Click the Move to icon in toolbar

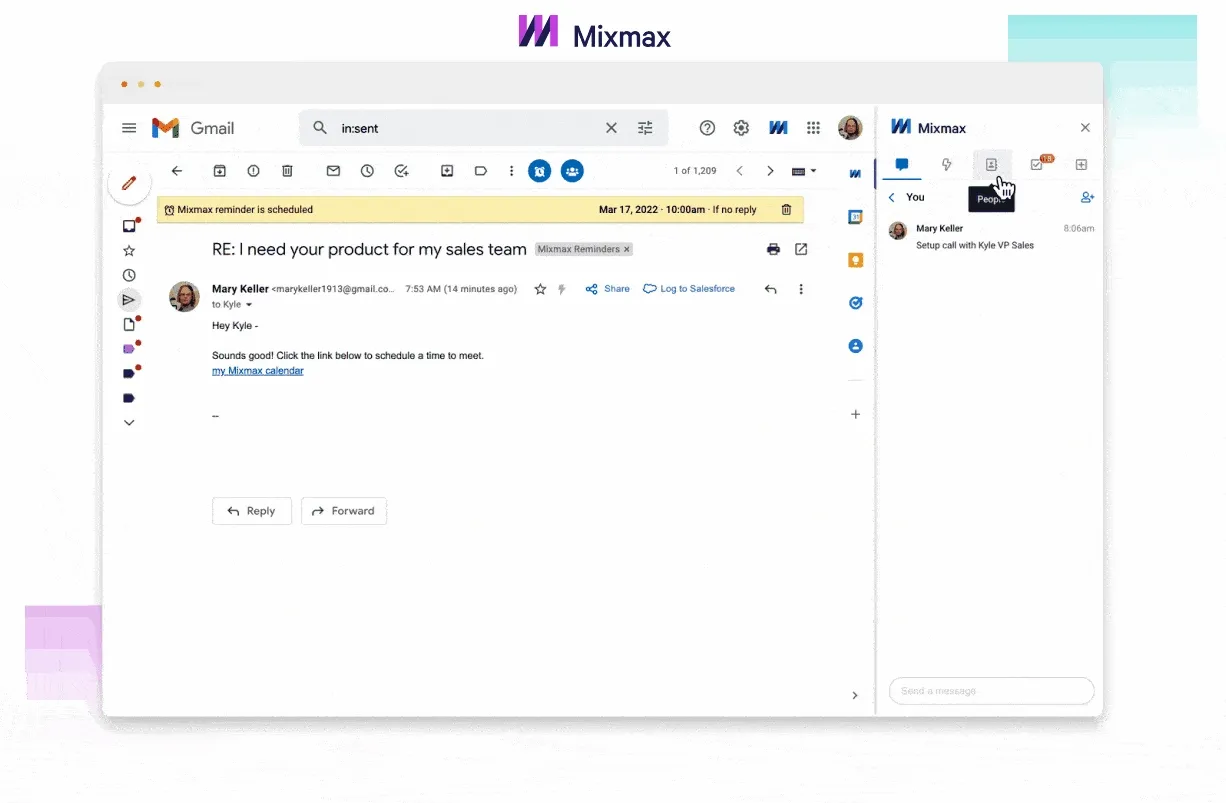click(x=447, y=171)
